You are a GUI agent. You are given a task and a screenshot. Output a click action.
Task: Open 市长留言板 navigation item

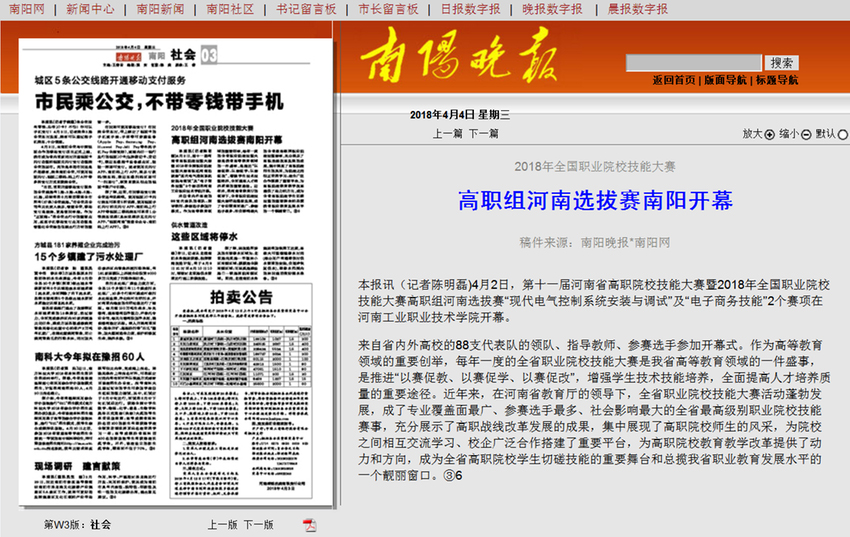pyautogui.click(x=388, y=9)
